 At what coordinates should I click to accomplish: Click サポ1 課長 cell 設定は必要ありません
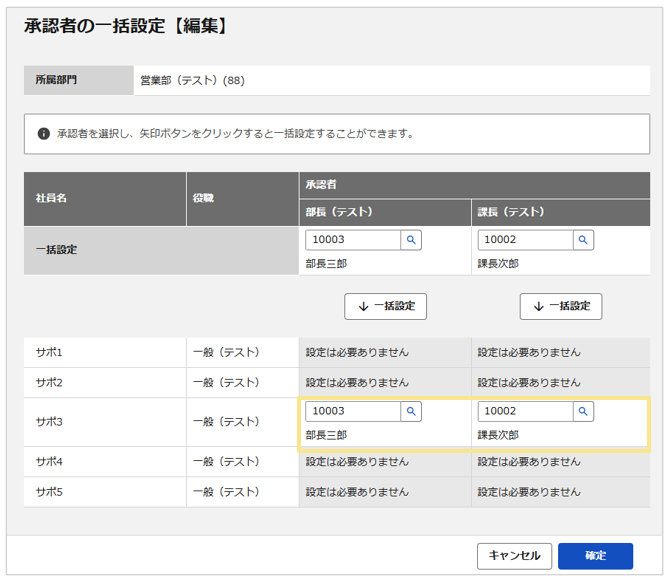pyautogui.click(x=529, y=352)
